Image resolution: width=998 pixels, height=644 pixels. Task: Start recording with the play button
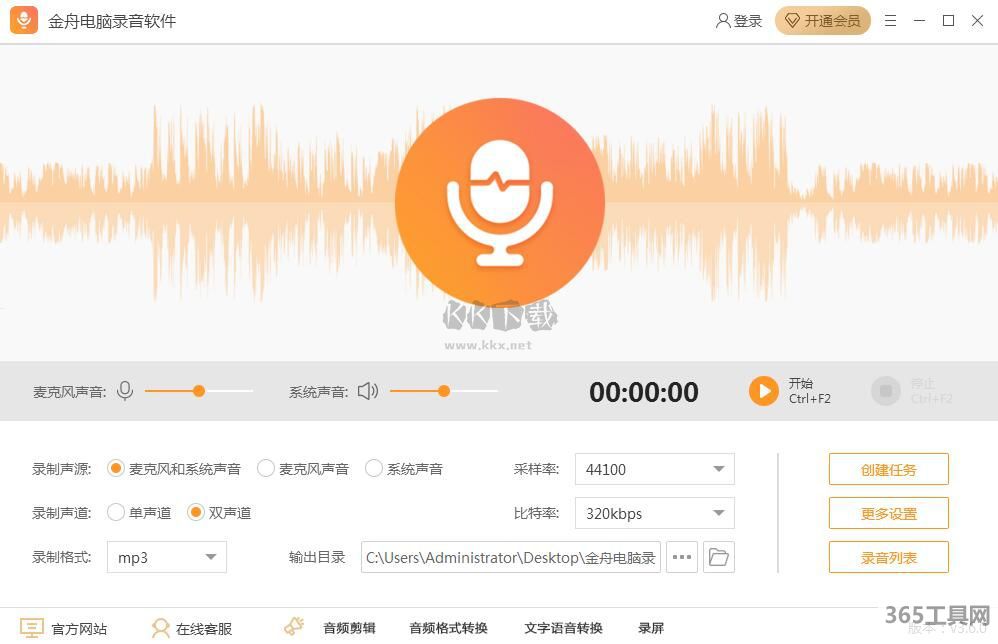point(763,391)
